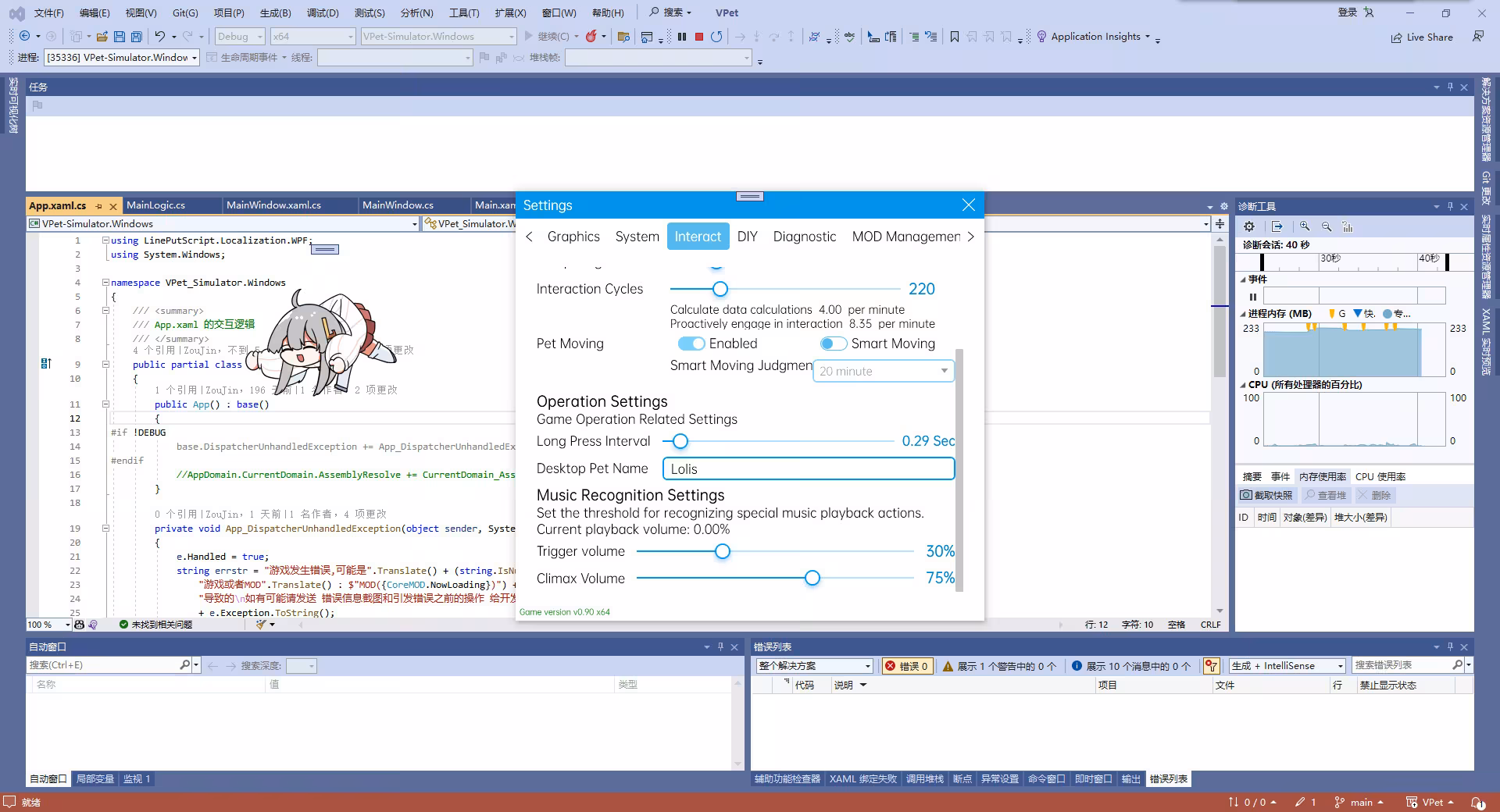
Task: Toggle a bookmark with the bookmark icon
Action: pos(954,36)
